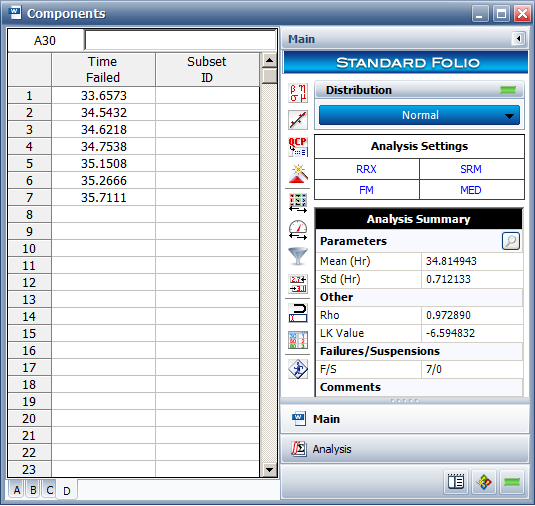Click the Calculate parameters icon

(298, 93)
